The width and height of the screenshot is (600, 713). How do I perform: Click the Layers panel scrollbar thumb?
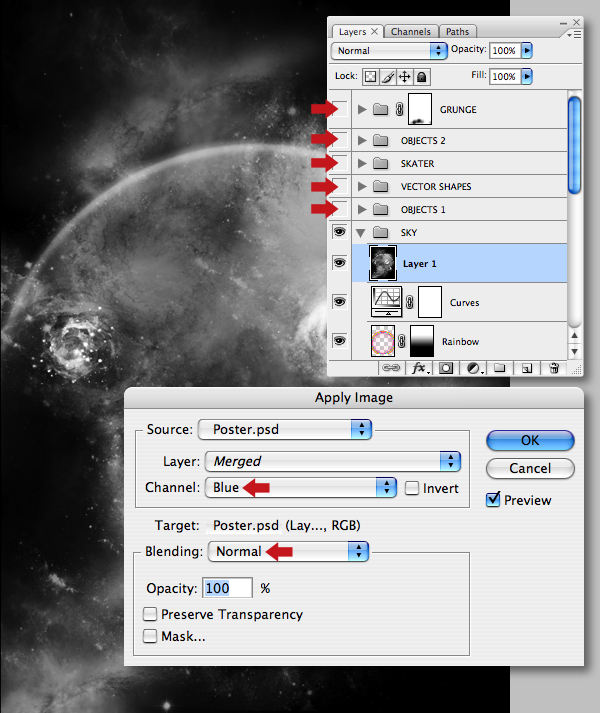[x=575, y=145]
